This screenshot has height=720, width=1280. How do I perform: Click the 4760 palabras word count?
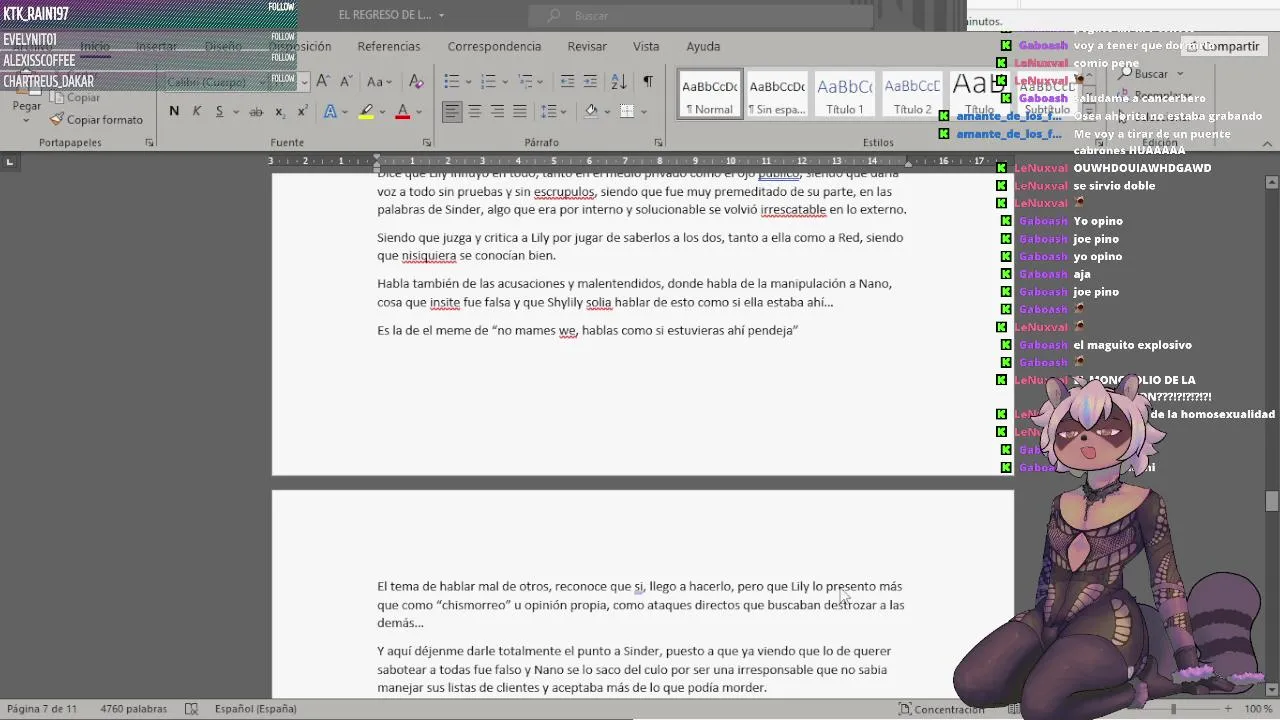(x=133, y=709)
